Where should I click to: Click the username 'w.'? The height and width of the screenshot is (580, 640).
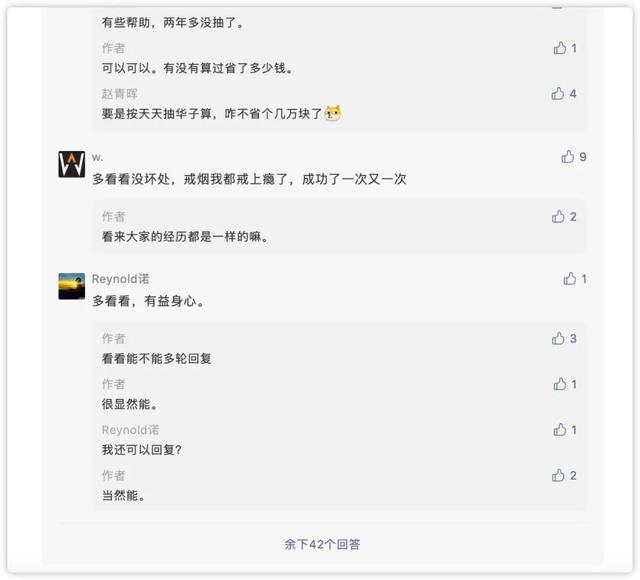click(97, 157)
